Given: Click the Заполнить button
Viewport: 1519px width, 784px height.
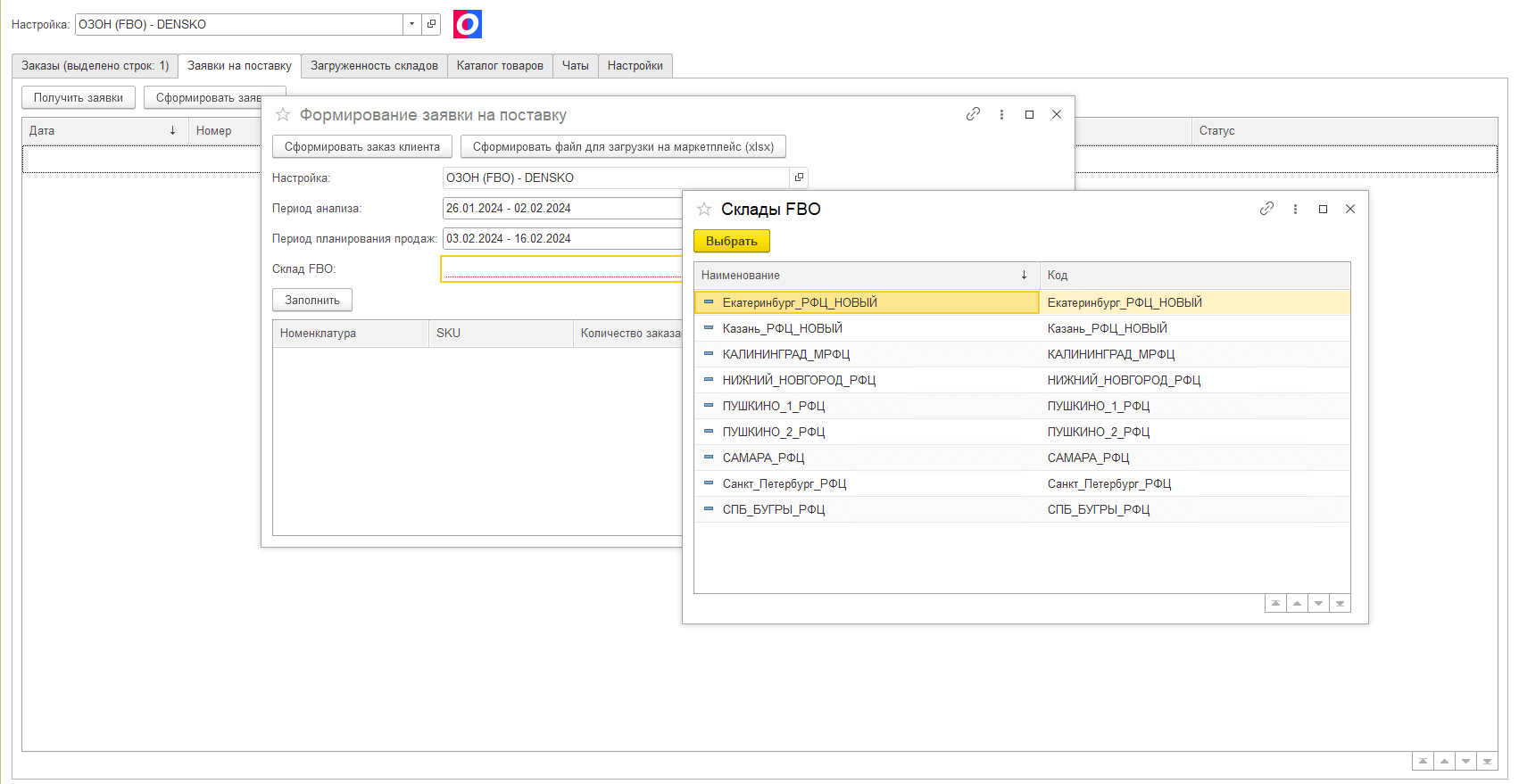Looking at the screenshot, I should coord(312,300).
